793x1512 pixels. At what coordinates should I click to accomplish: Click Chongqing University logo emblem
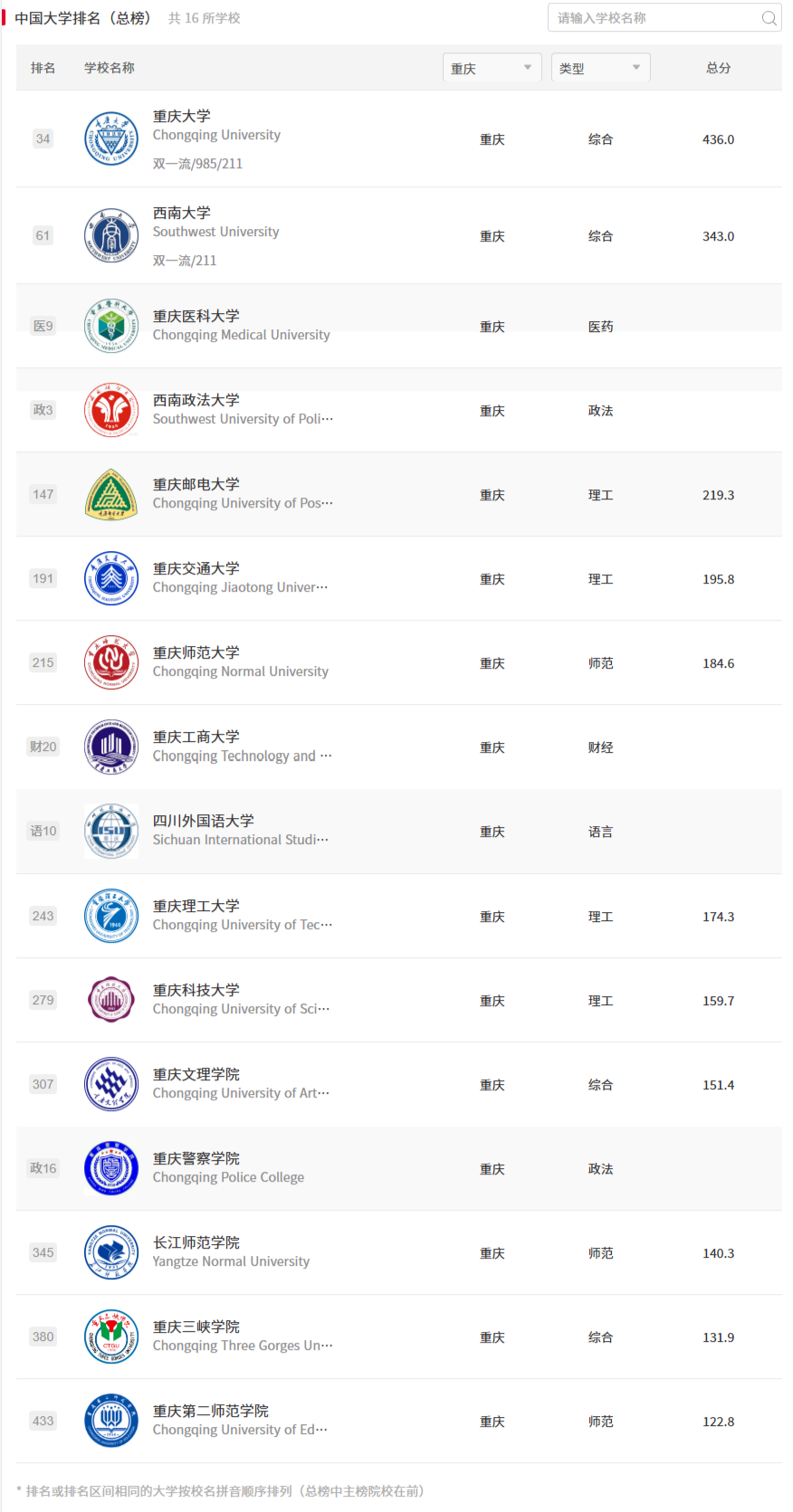111,138
